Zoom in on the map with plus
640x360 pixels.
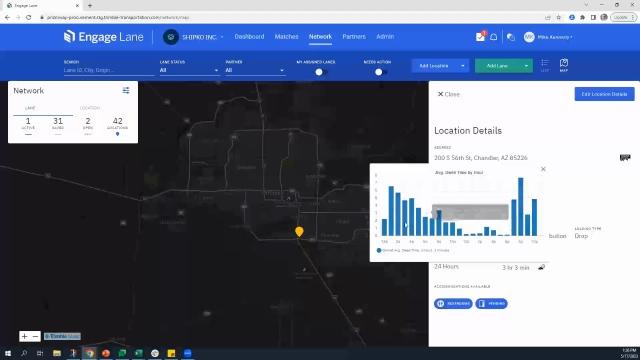pos(24,336)
